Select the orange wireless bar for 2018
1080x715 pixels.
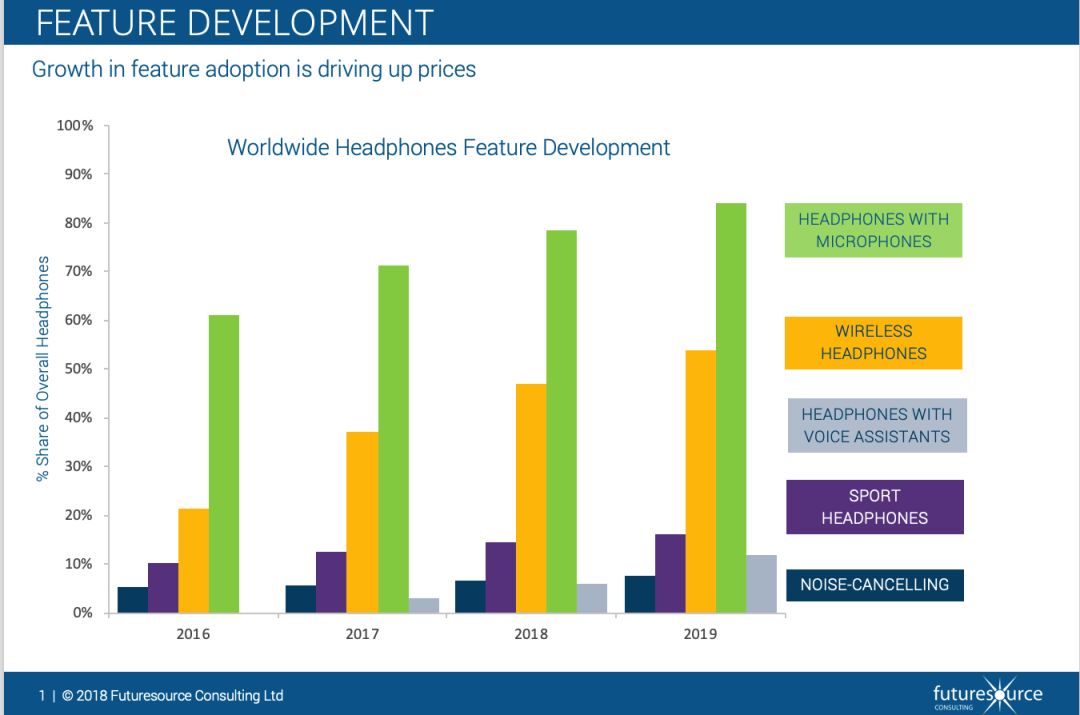(x=531, y=497)
